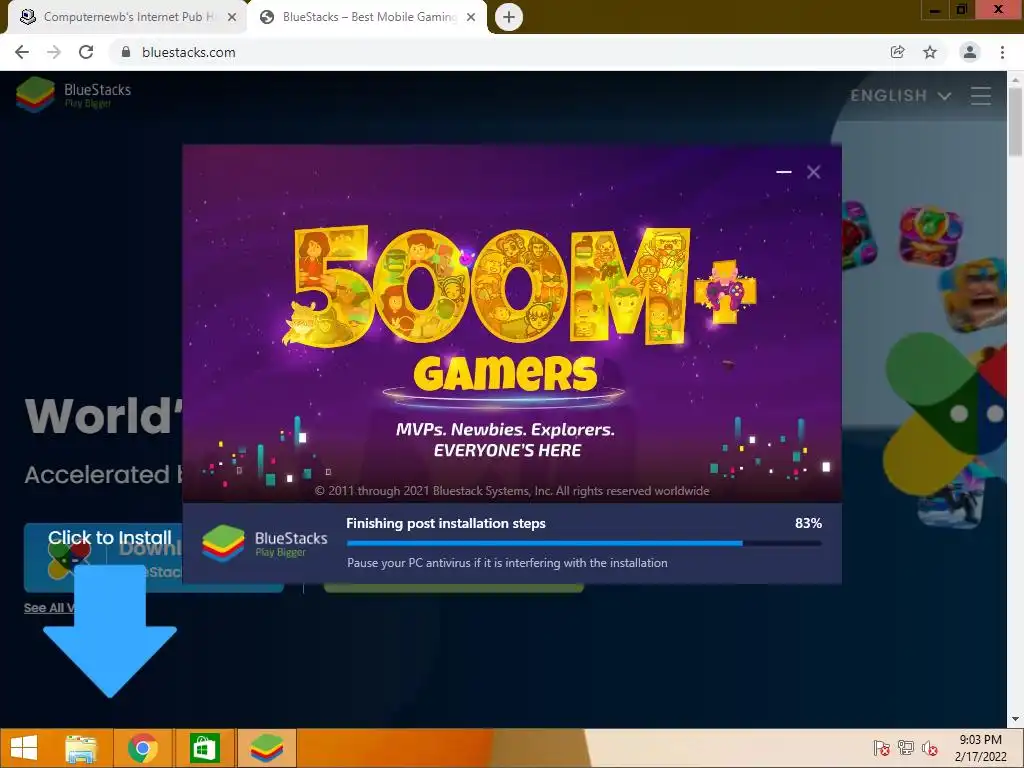The width and height of the screenshot is (1024, 768).
Task: Share this page via share icon
Action: (897, 52)
